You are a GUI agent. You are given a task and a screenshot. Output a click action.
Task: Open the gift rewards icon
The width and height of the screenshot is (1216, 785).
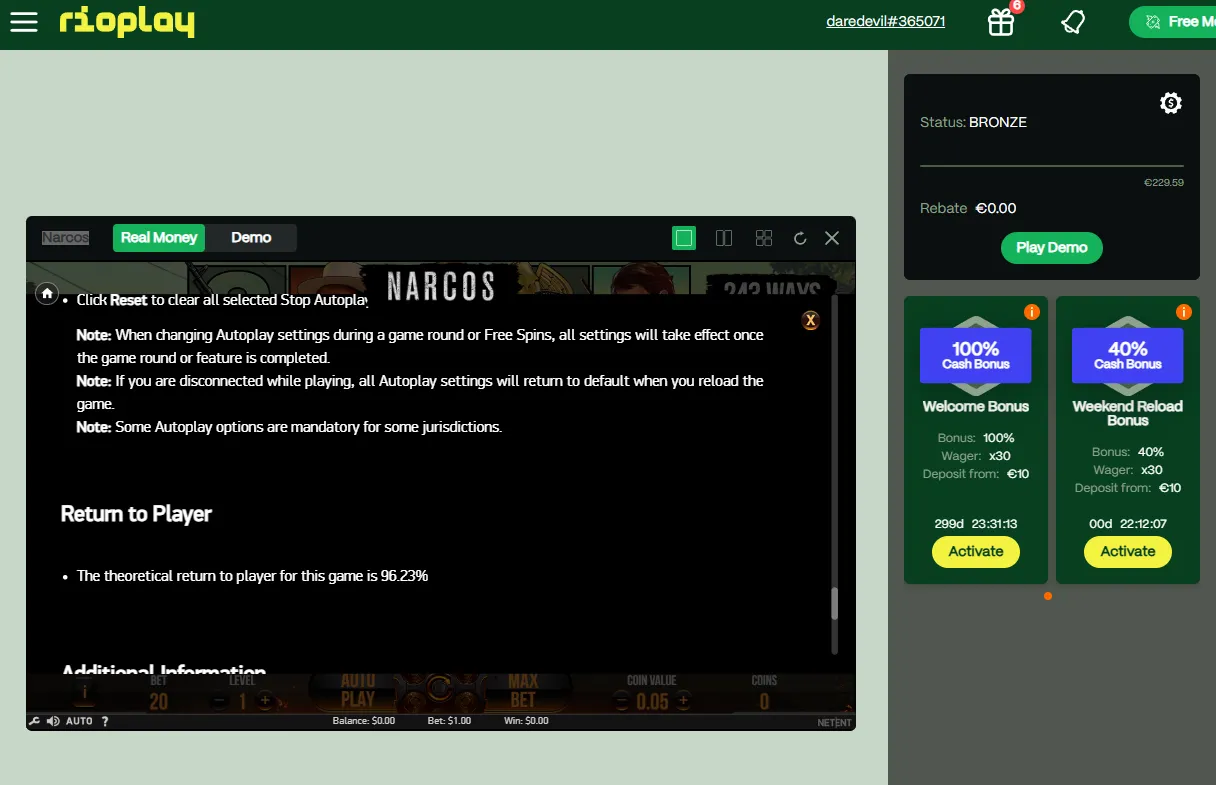coord(1001,22)
